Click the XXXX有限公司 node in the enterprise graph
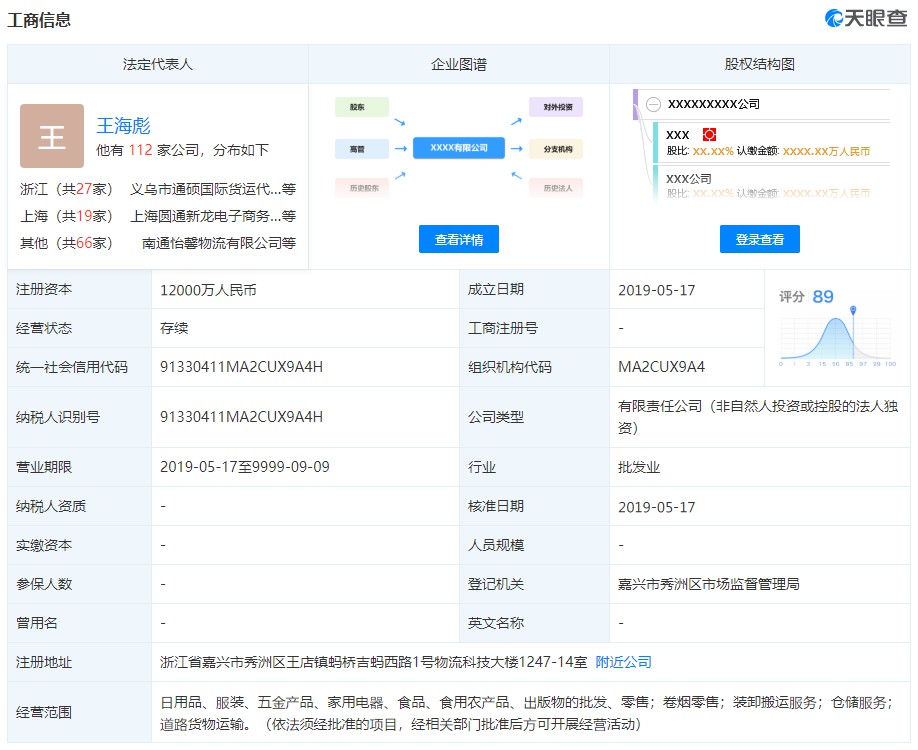 click(x=458, y=146)
